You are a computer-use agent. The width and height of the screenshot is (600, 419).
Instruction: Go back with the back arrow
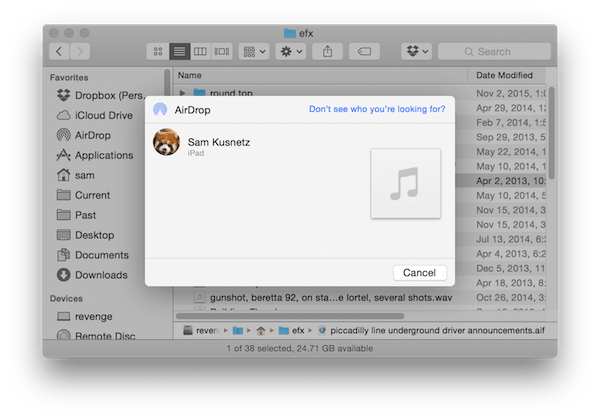pyautogui.click(x=60, y=51)
